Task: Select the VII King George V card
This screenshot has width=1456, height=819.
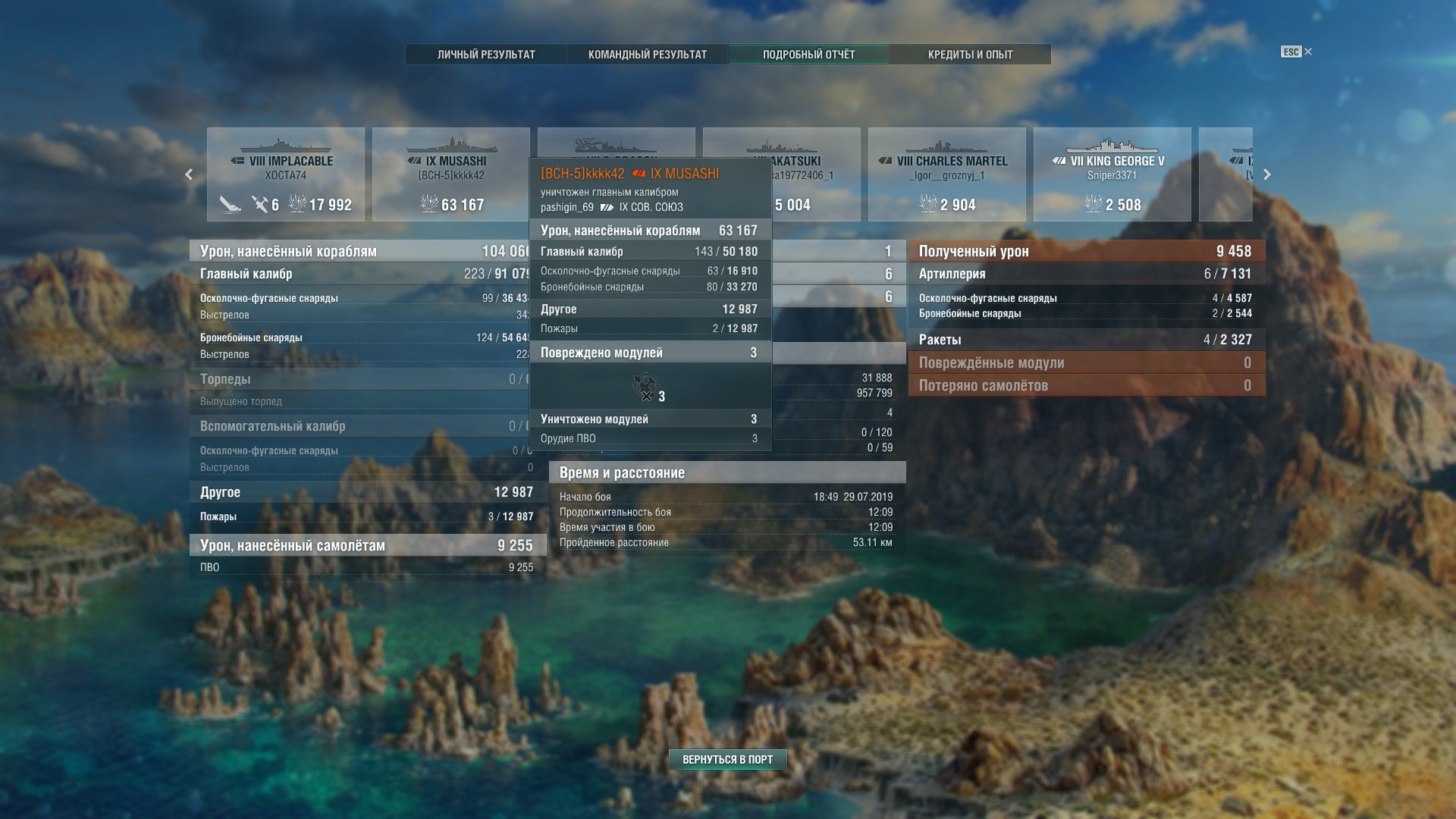Action: (1112, 174)
